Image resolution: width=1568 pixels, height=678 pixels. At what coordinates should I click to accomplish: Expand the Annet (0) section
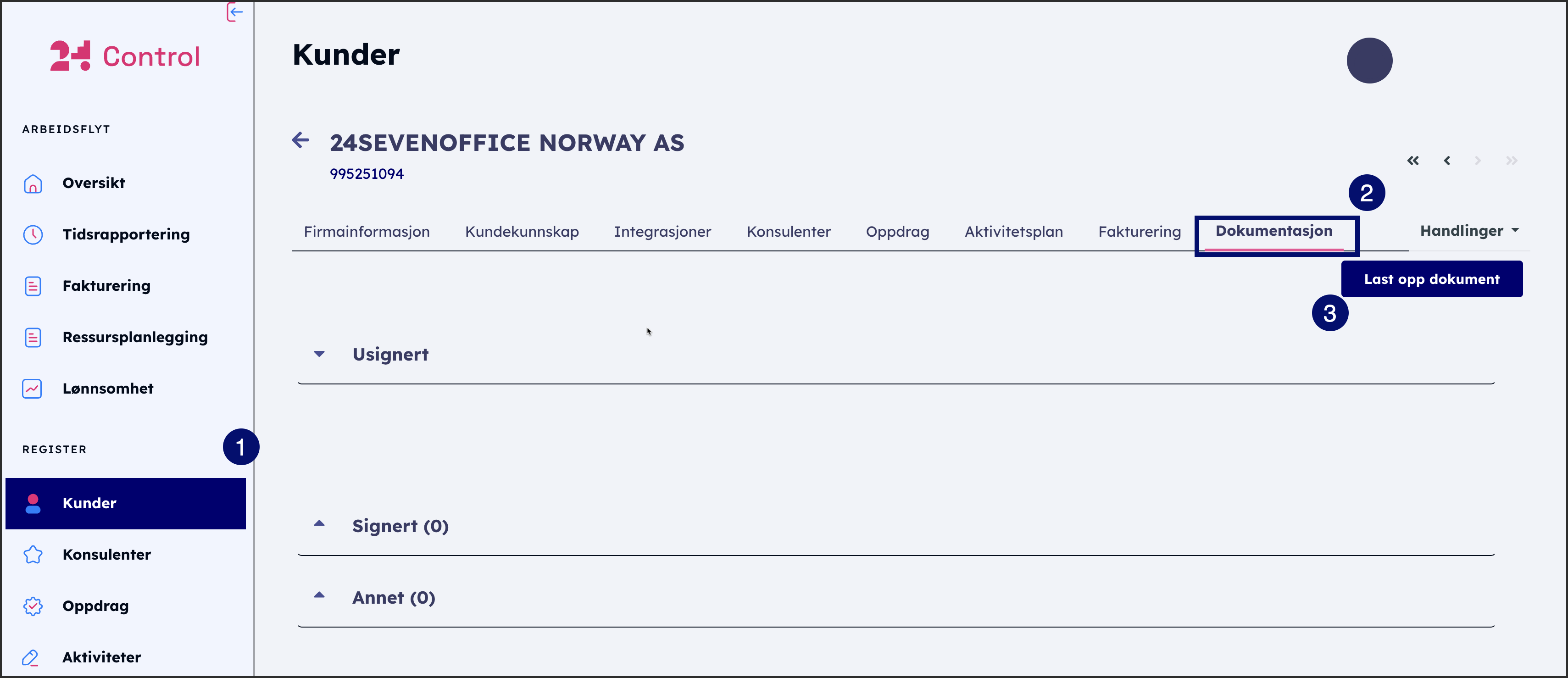320,595
